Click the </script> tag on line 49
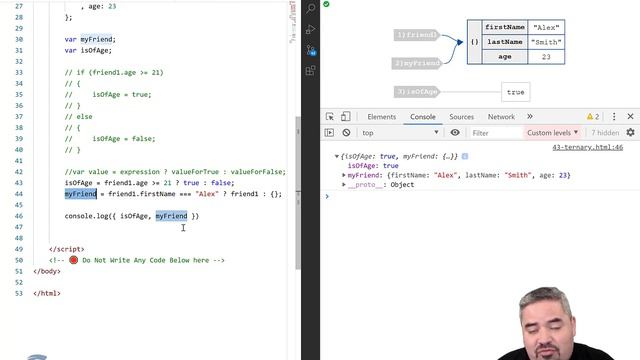 (67, 249)
